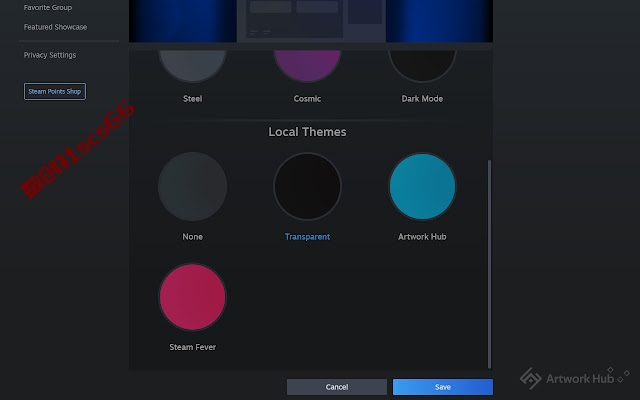Screen dimensions: 640x400
Task: Click the Steam Fever label text
Action: click(x=192, y=347)
